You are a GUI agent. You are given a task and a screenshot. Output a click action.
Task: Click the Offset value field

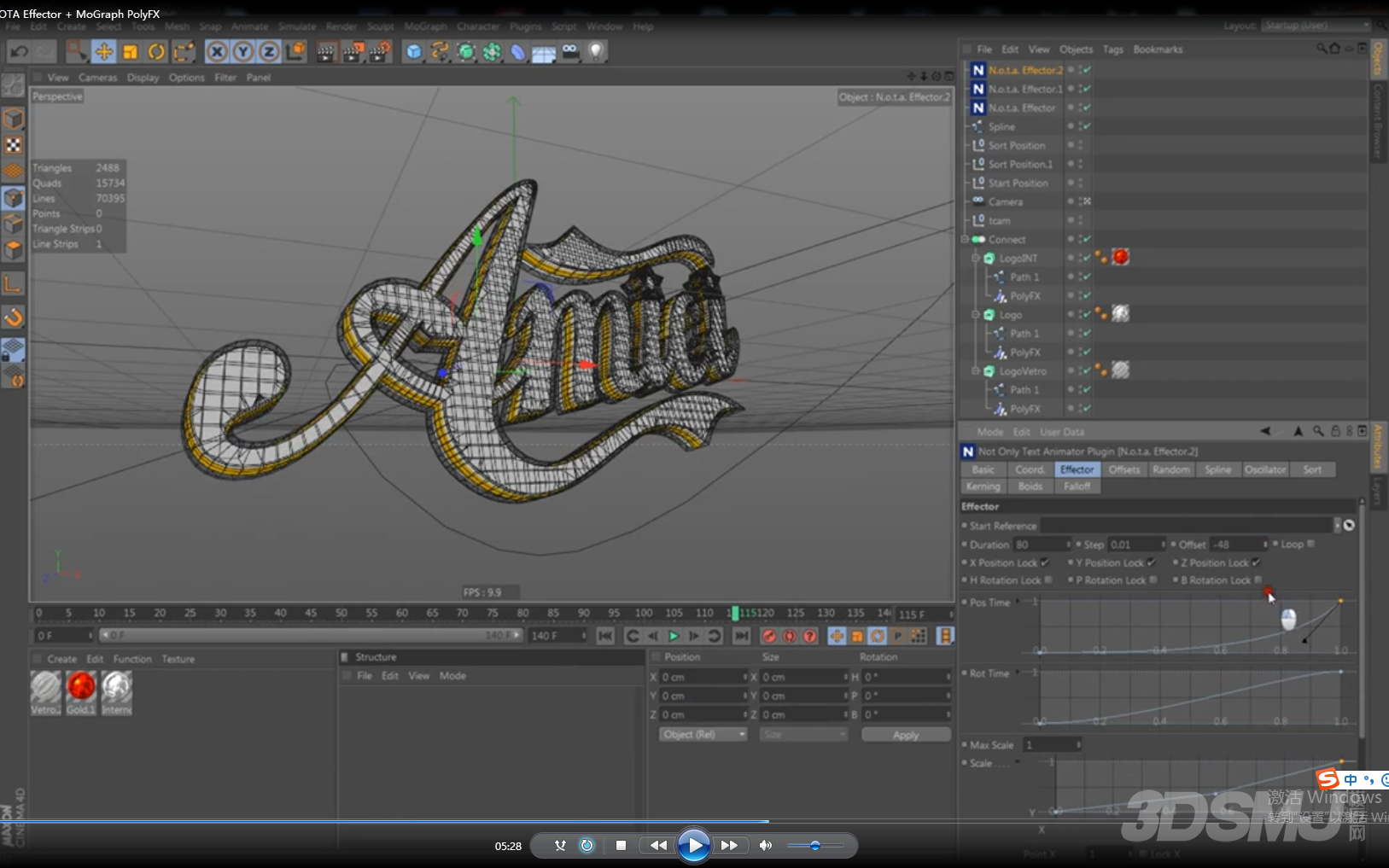point(1237,545)
